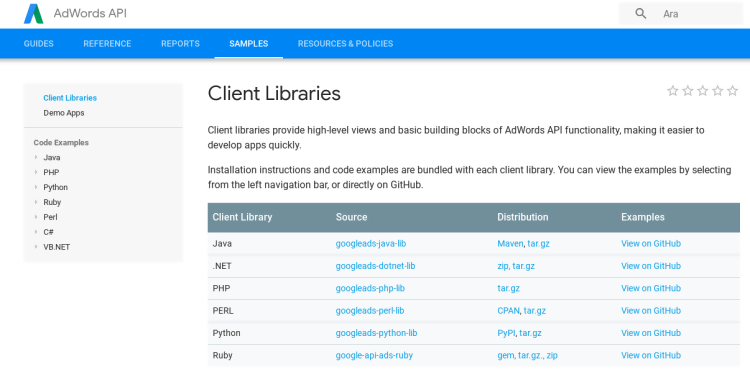Viewport: 750px width, 377px height.
Task: View Java examples on GitHub
Action: [x=651, y=244]
